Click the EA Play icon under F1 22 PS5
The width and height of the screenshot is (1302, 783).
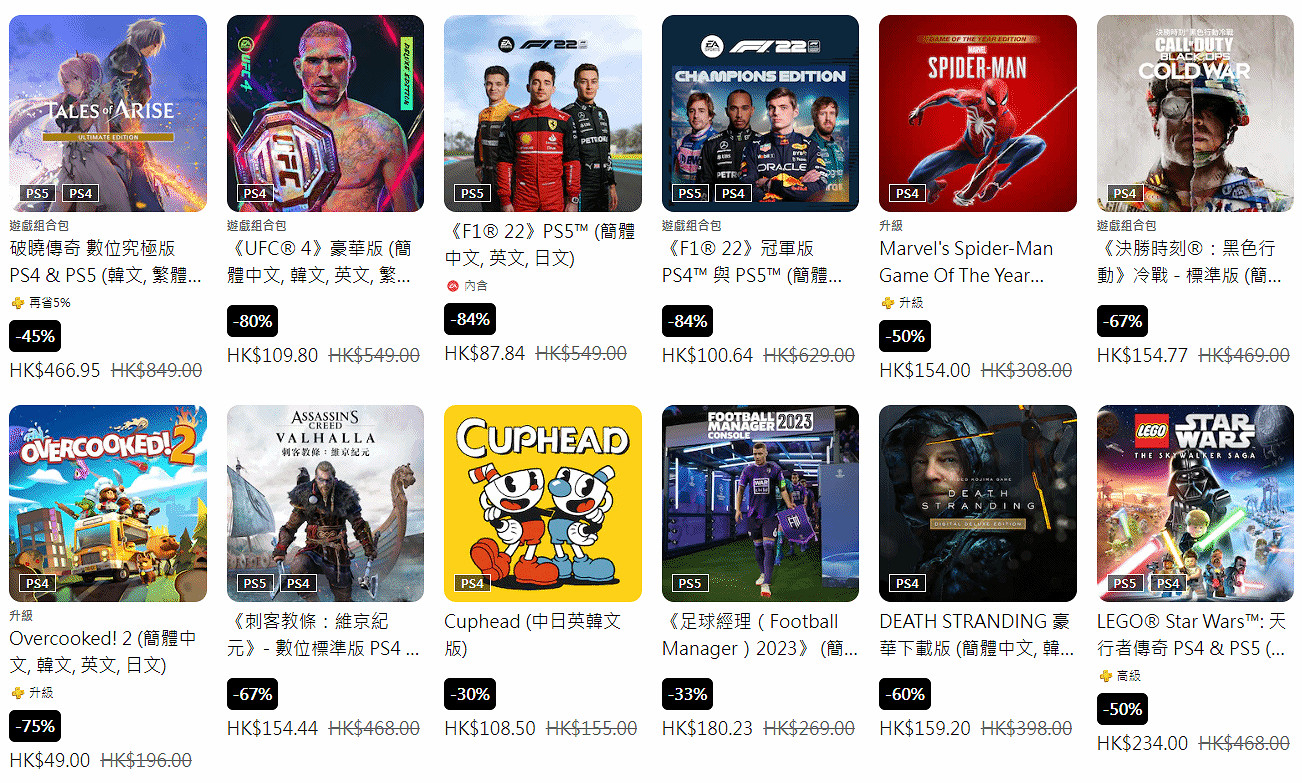pos(452,286)
